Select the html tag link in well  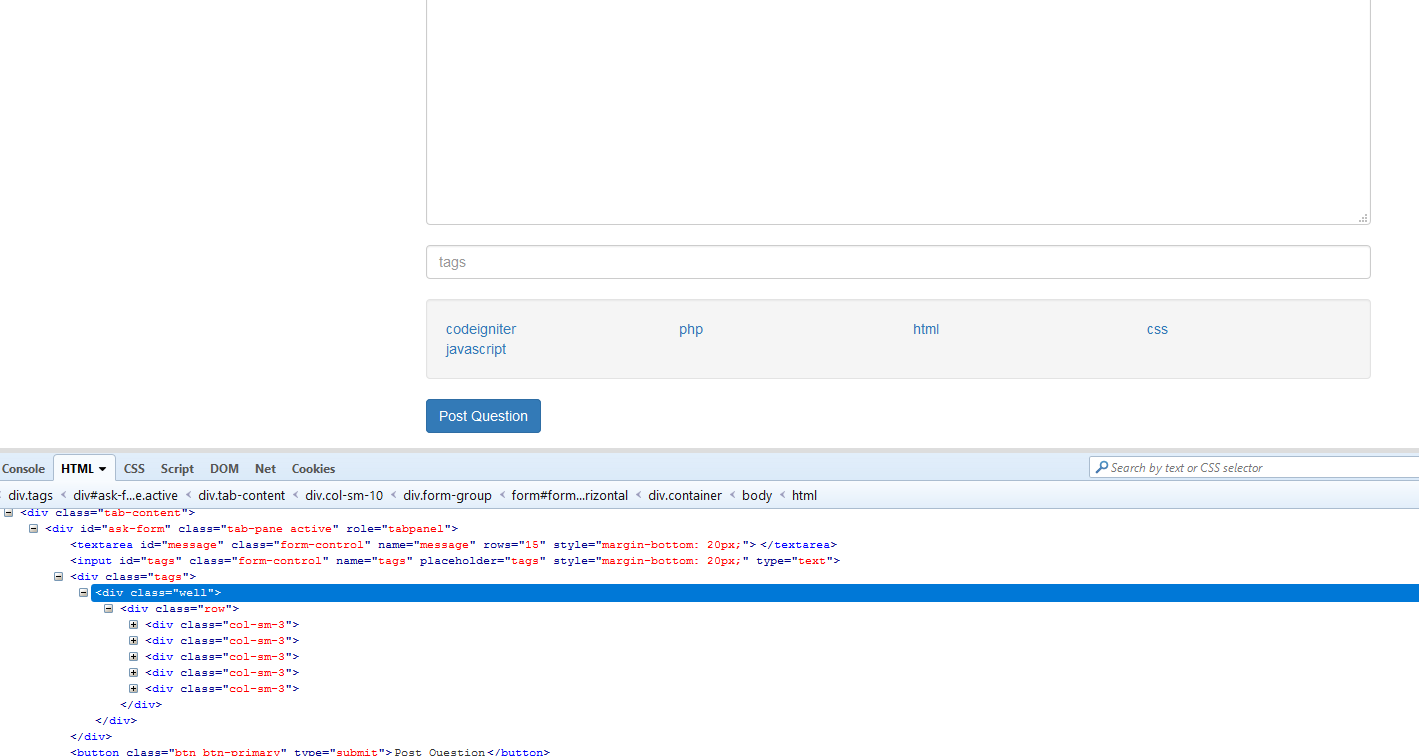pyautogui.click(x=926, y=329)
